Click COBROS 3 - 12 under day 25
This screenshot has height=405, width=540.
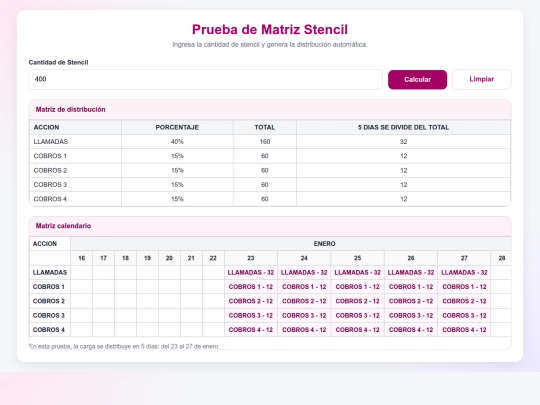coord(357,315)
